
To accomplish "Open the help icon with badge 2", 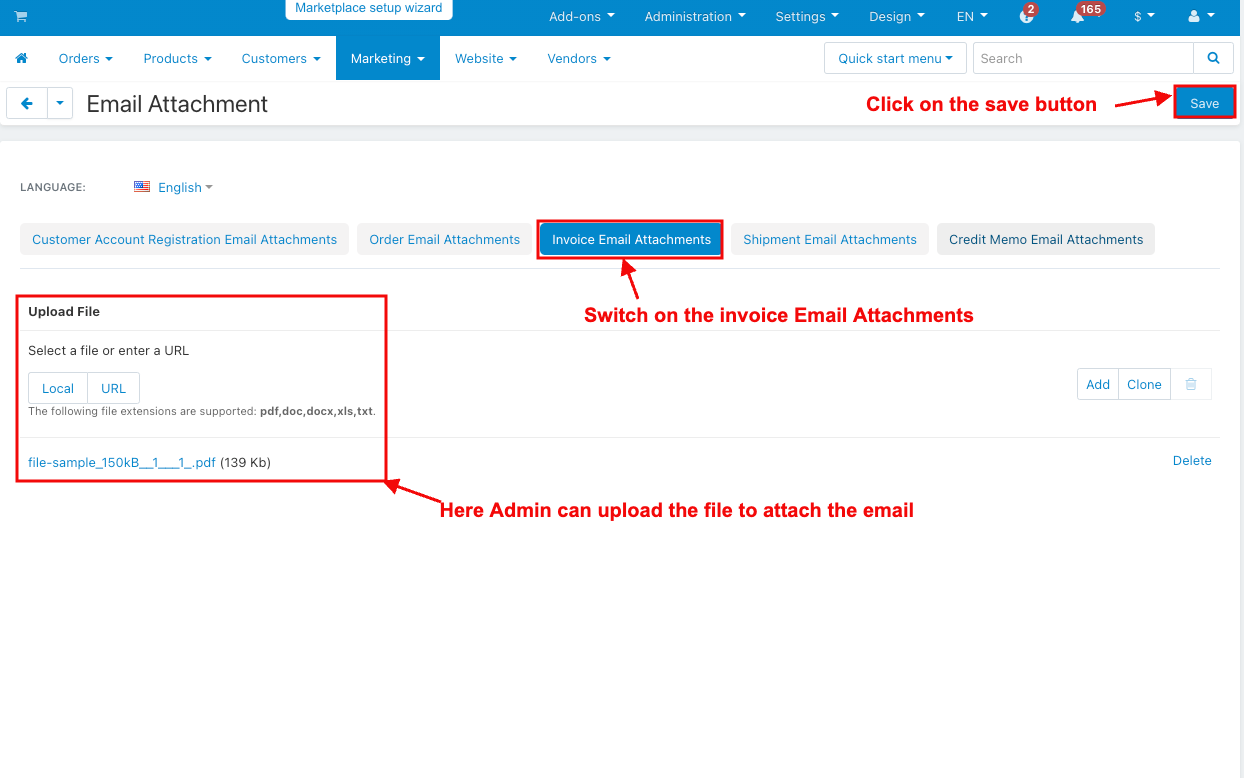I will click(x=1026, y=17).
